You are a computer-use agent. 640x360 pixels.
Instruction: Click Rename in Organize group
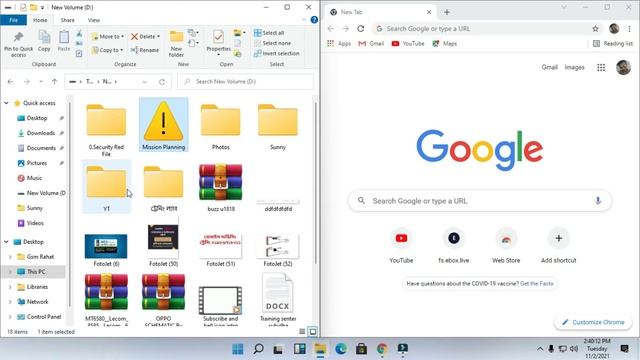click(145, 50)
